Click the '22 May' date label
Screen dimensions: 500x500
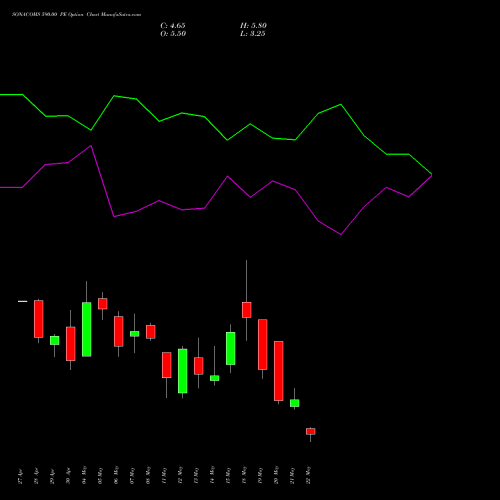coord(309,475)
